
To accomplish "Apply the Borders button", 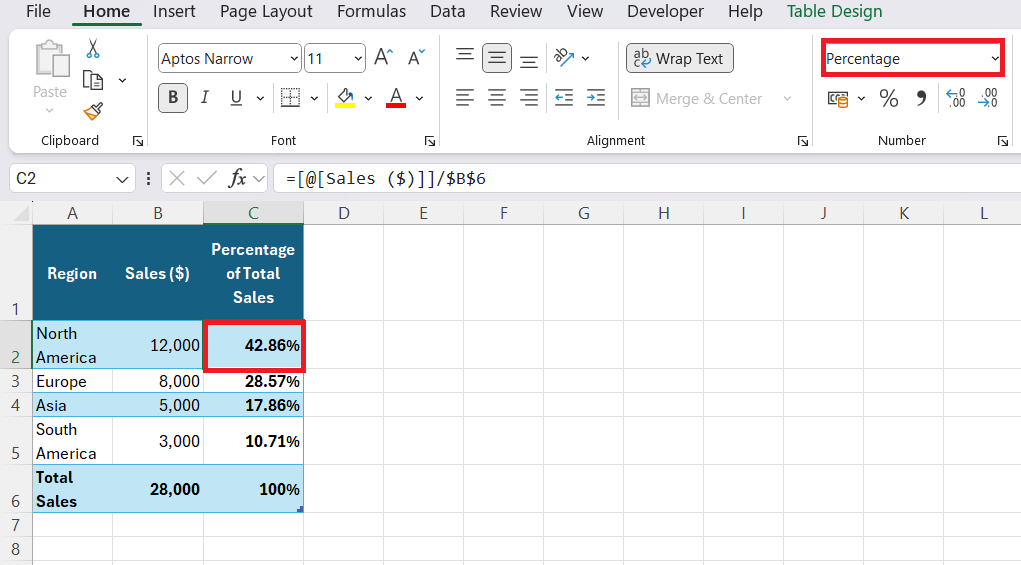I will [290, 98].
